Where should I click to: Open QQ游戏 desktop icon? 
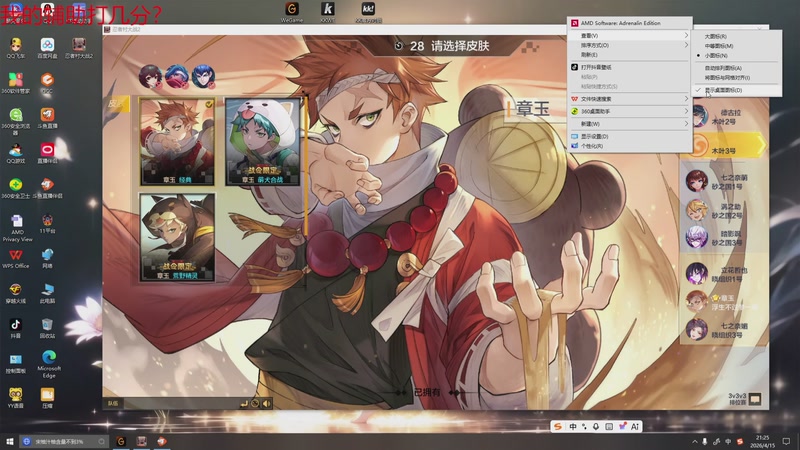click(16, 153)
